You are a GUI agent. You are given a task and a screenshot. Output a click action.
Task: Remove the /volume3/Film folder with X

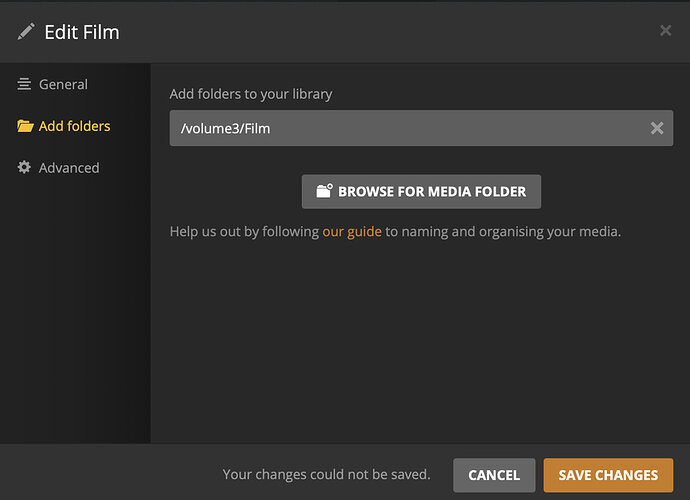[657, 128]
